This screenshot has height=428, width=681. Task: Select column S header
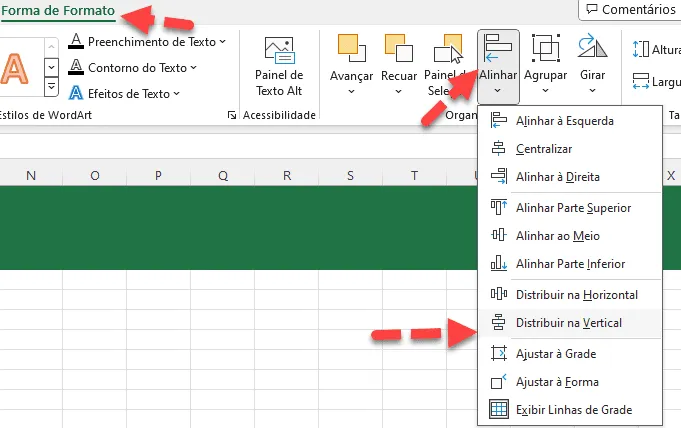(350, 176)
